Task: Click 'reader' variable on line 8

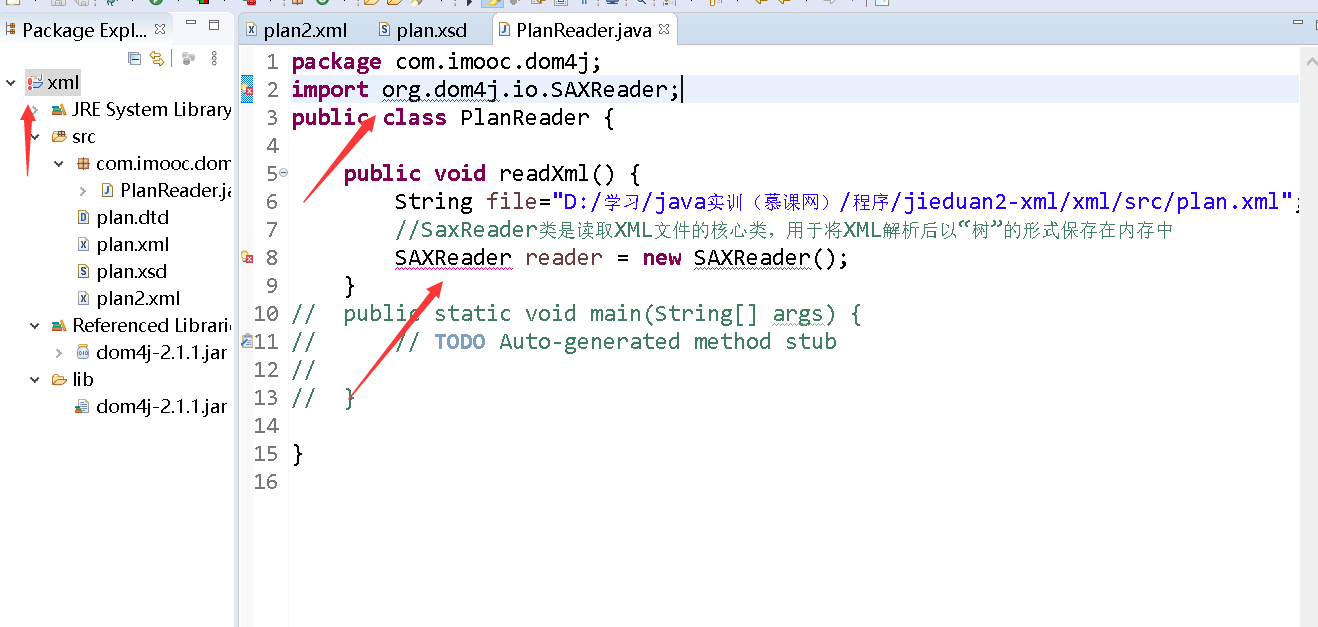Action: point(564,258)
